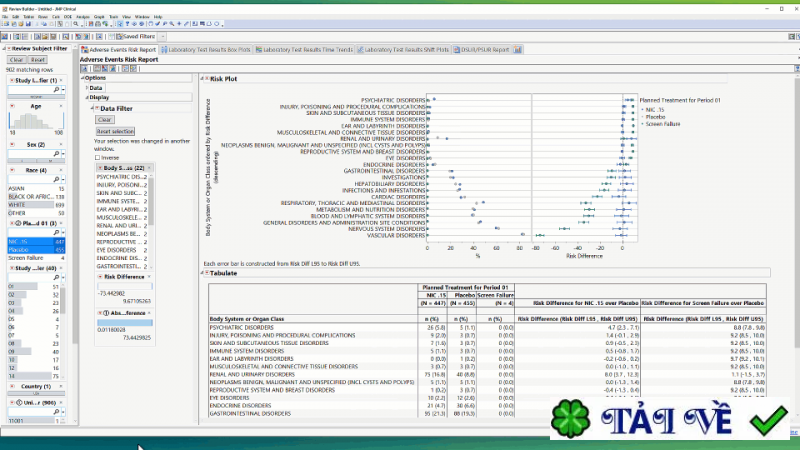The image size is (800, 450).
Task: Enable the Inverse checkbox
Action: 98,157
